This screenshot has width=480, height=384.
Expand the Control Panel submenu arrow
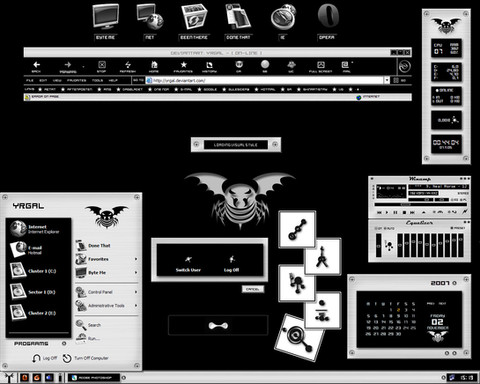point(136,292)
